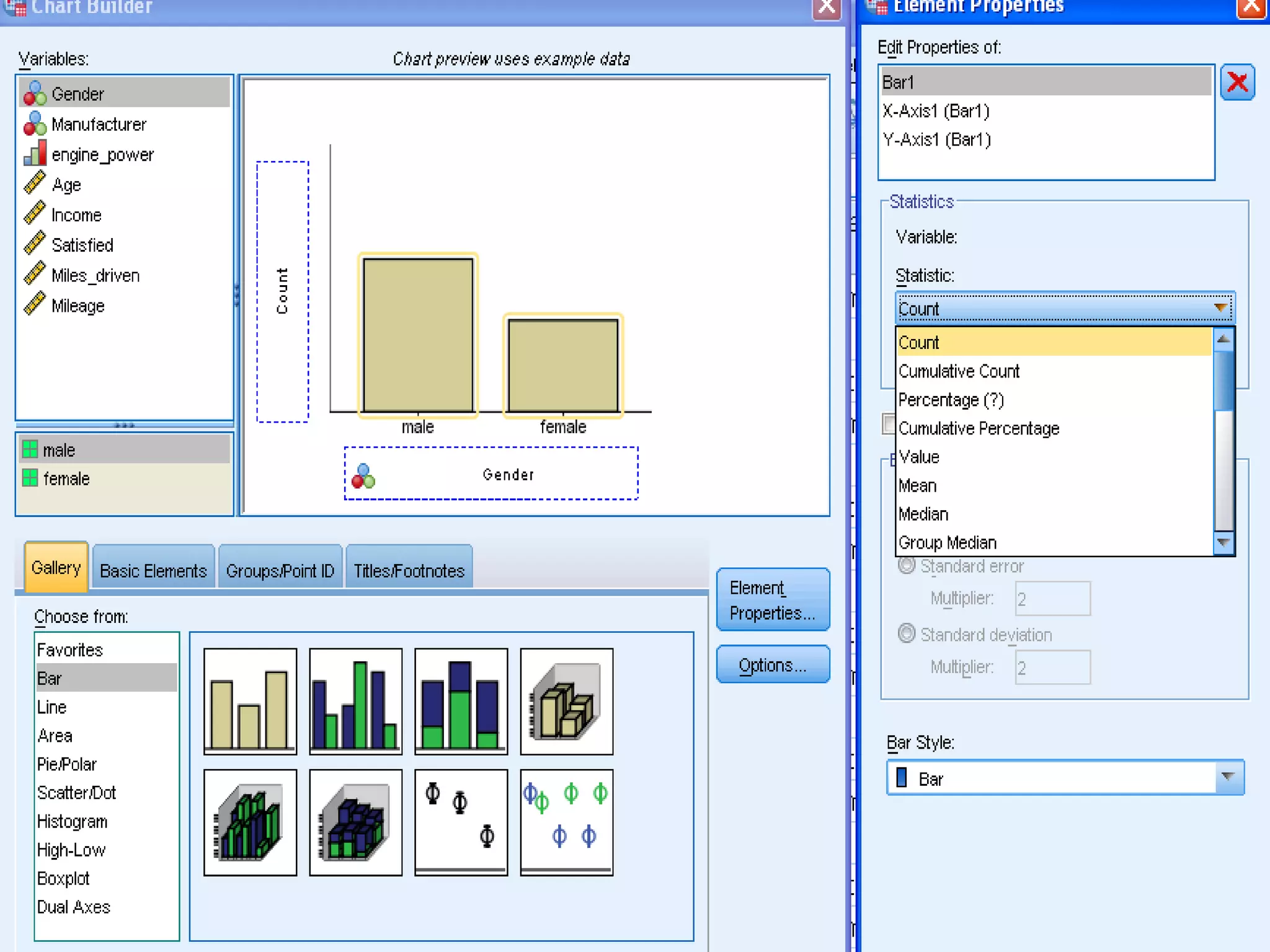Collapse the Statistic Count dropdown arrow
Screen dimensions: 1270x952
pos(1220,308)
